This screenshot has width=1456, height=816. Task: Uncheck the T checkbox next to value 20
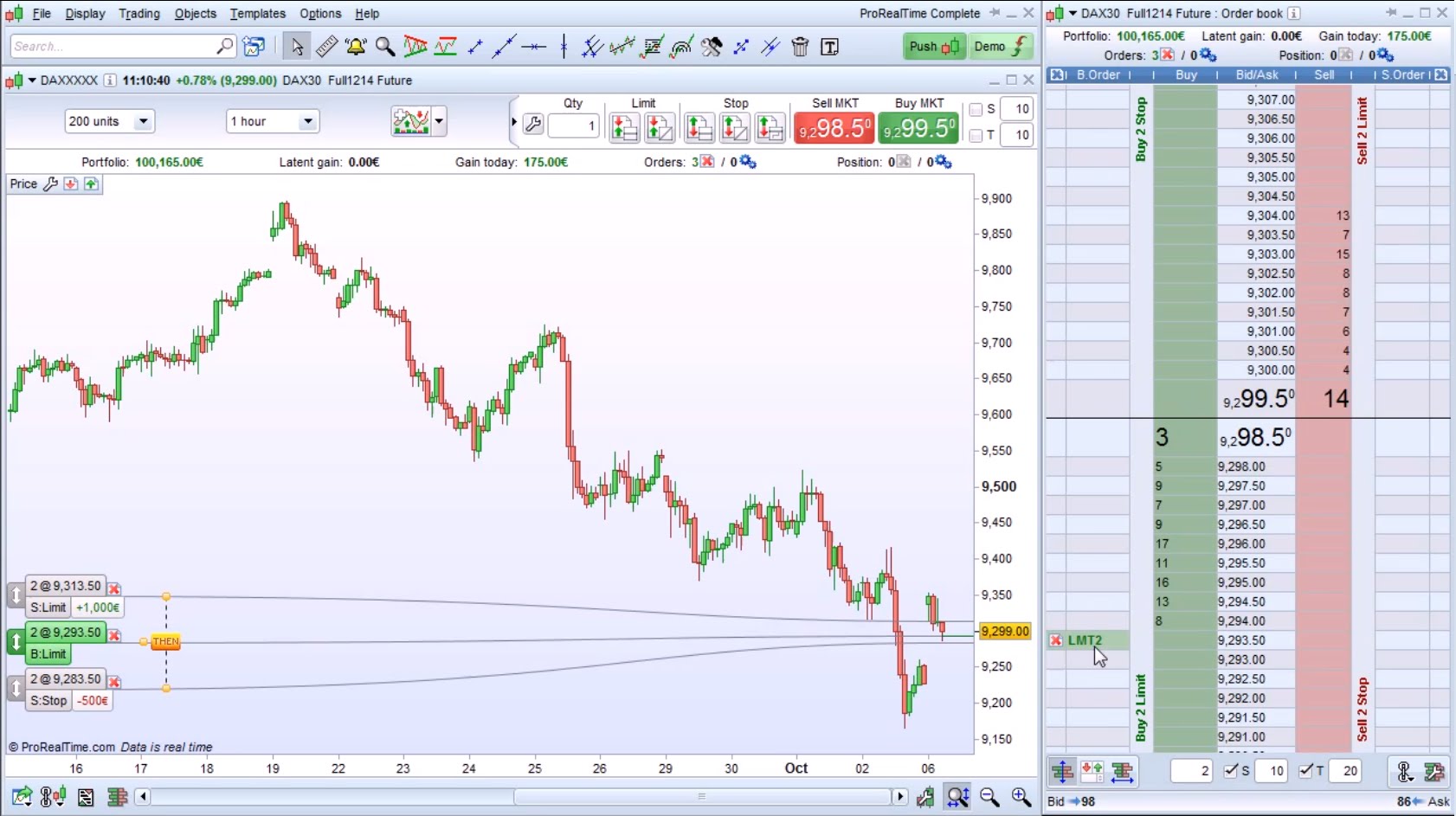1306,770
